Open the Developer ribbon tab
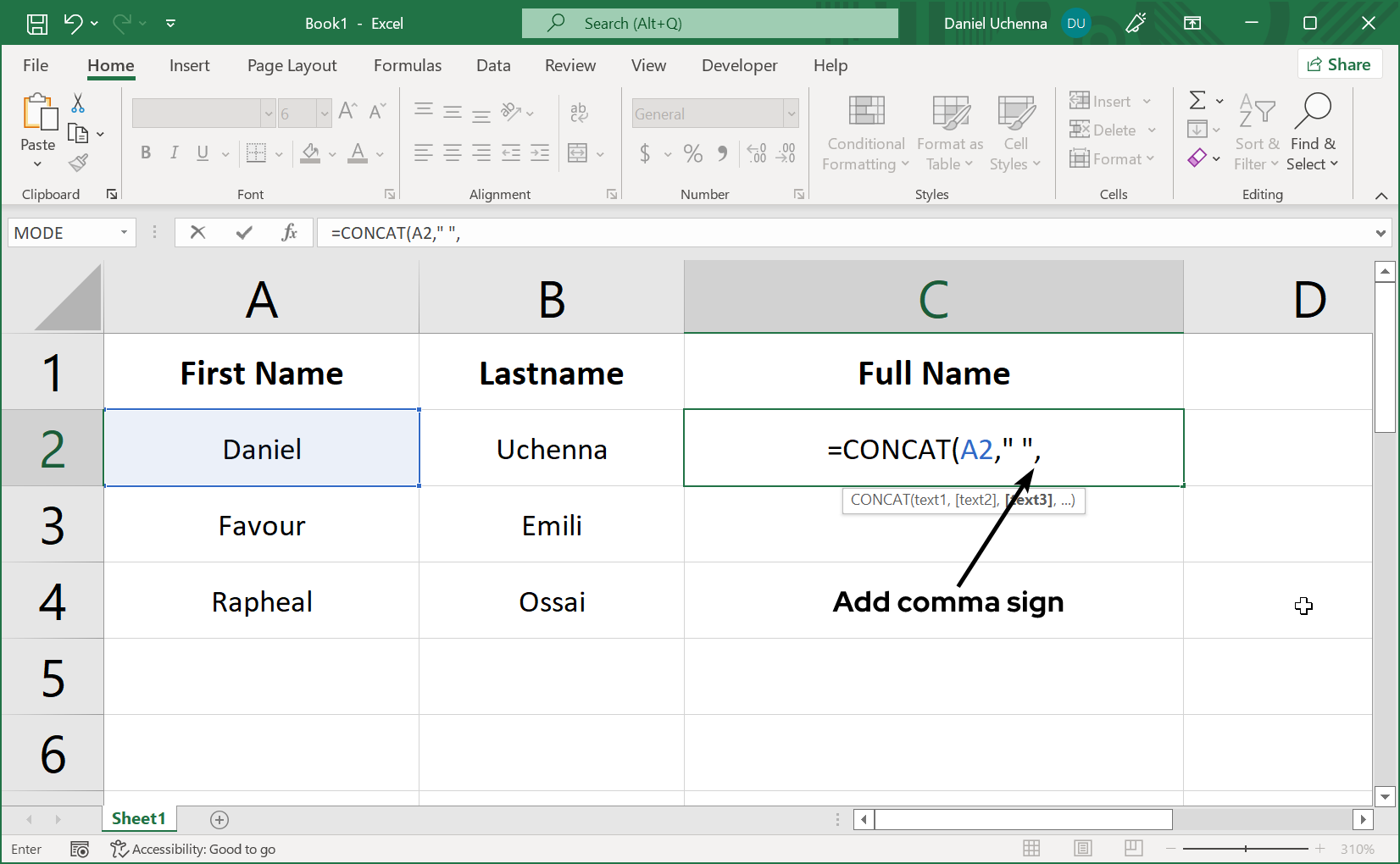This screenshot has height=864, width=1400. [739, 65]
